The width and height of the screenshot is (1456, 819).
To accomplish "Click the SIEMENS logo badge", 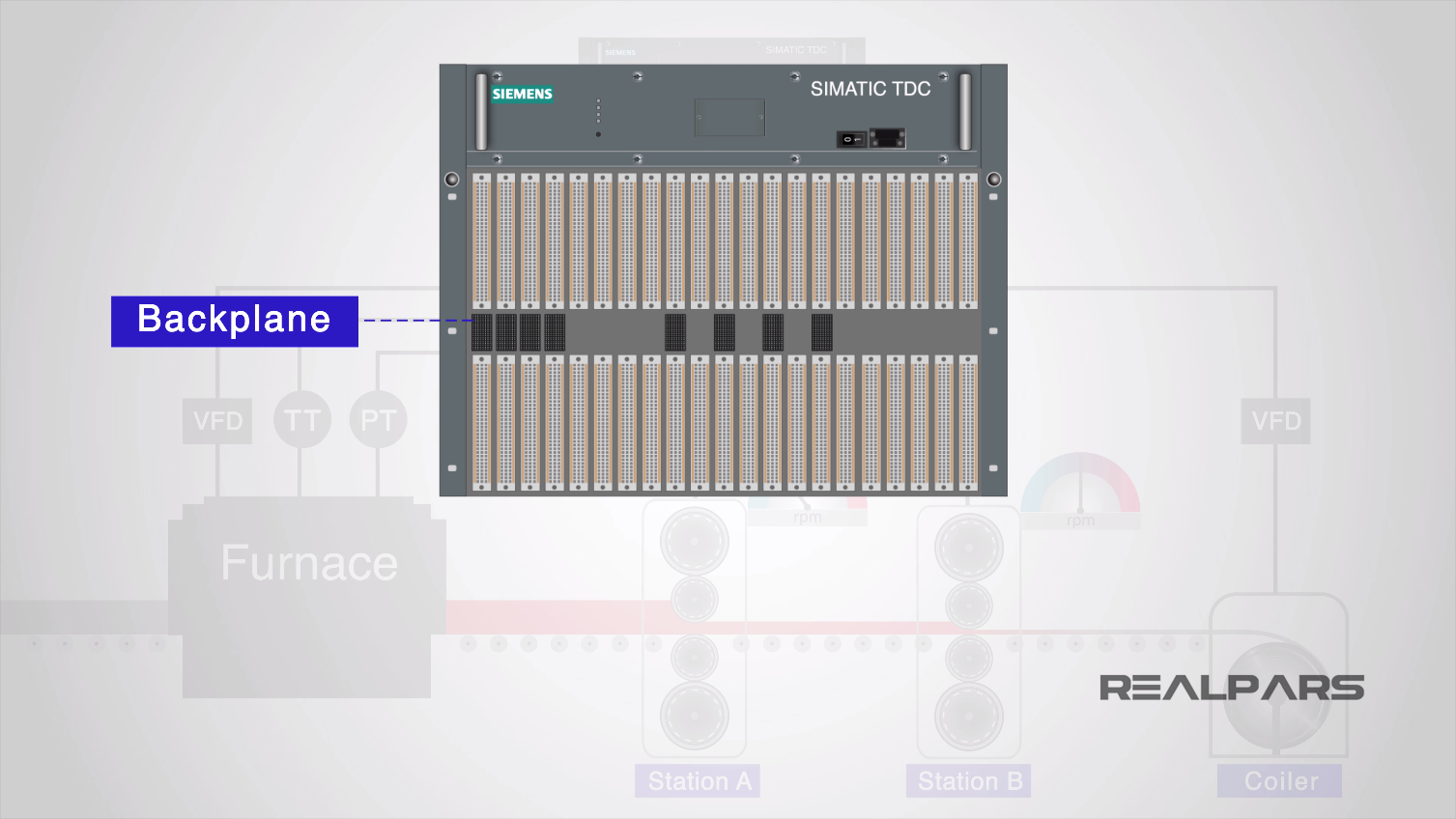I will [521, 95].
